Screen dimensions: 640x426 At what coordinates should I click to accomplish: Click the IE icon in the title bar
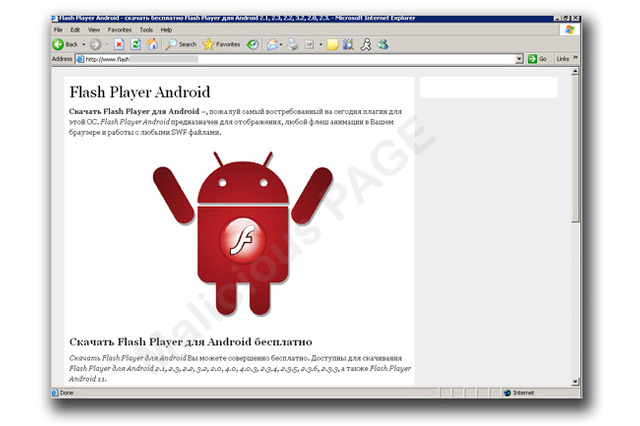54,18
